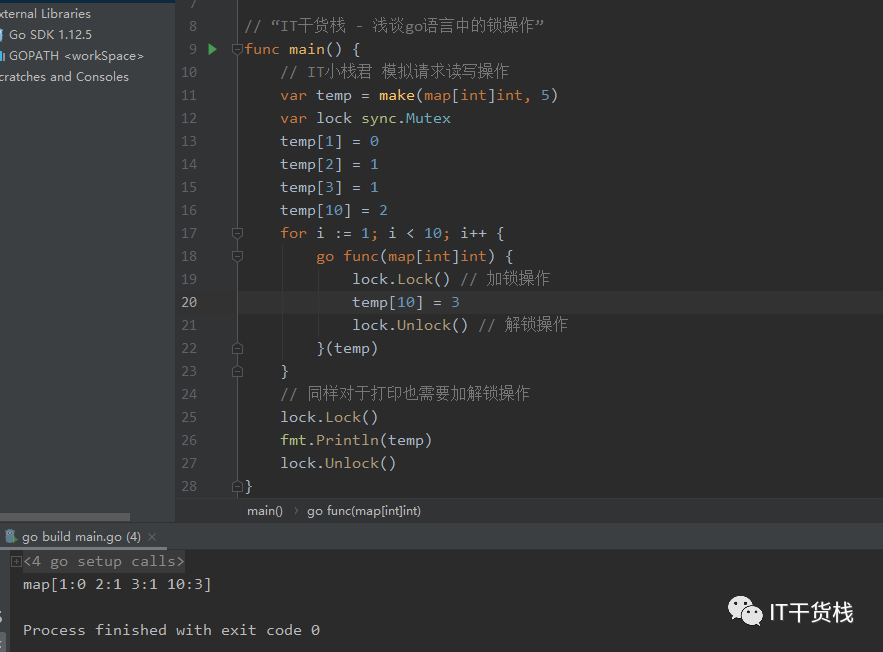Image resolution: width=883 pixels, height=652 pixels.
Task: Click 'make' in the temp declaration
Action: [396, 95]
